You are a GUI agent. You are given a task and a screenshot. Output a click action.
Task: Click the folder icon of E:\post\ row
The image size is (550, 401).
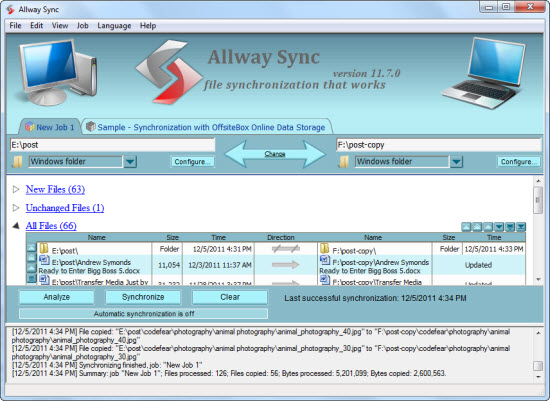[44, 248]
